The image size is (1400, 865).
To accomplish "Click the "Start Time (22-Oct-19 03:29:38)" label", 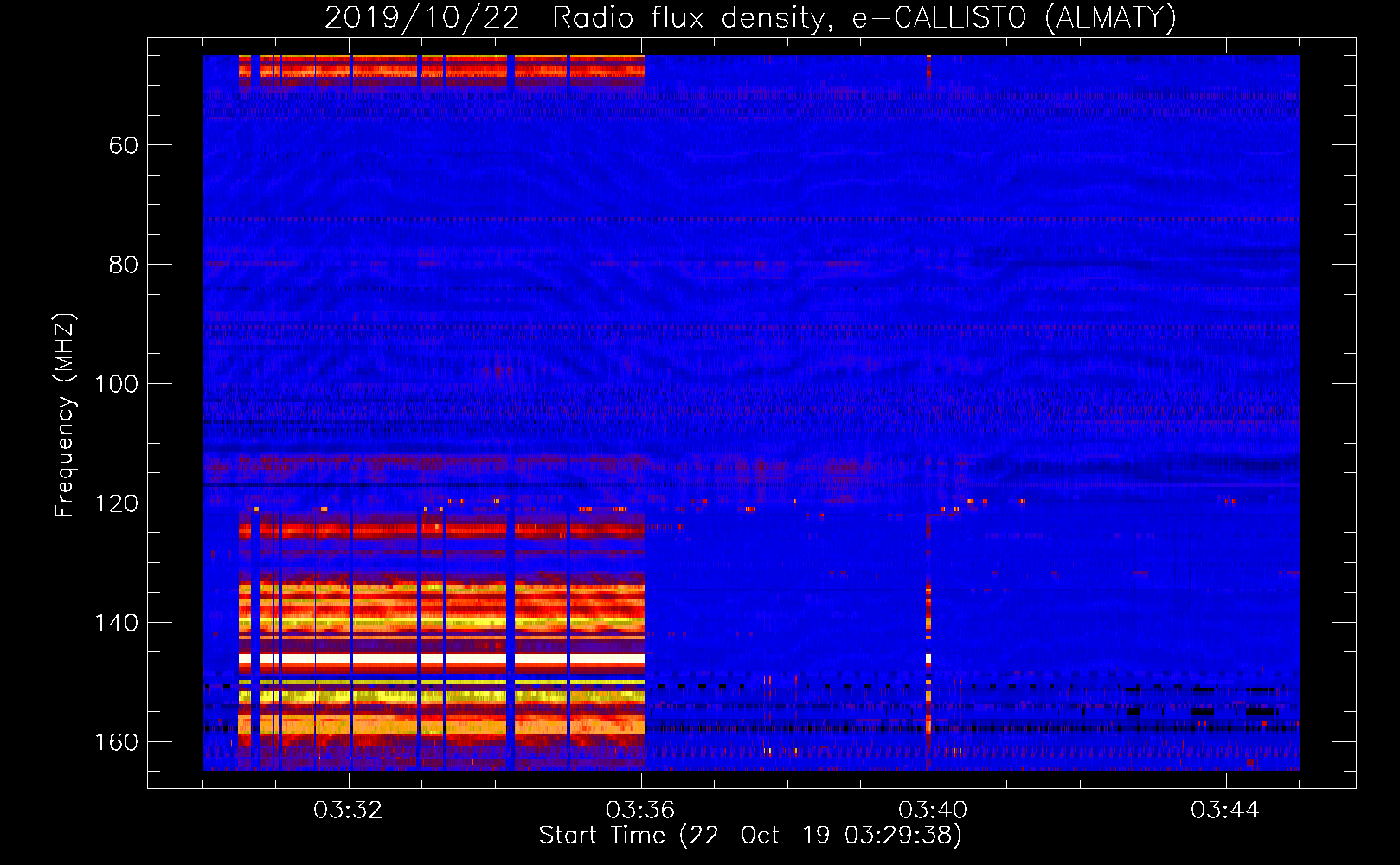I will [750, 836].
